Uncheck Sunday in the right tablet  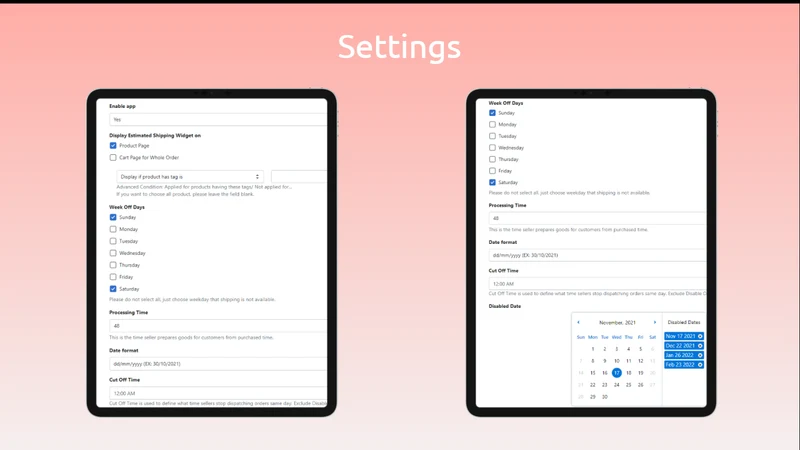tap(492, 113)
